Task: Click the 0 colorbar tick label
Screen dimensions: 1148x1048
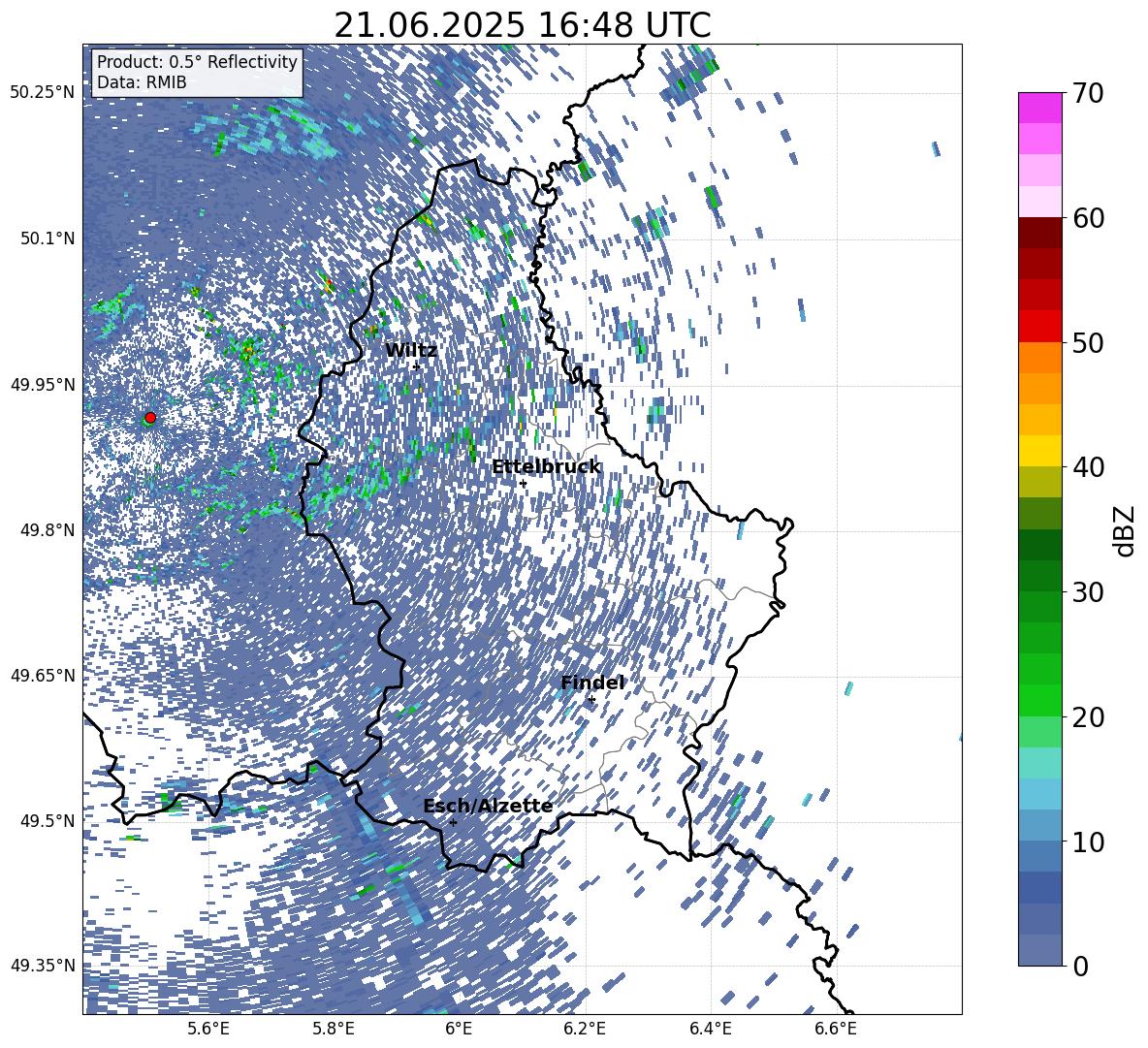Action: (1081, 966)
